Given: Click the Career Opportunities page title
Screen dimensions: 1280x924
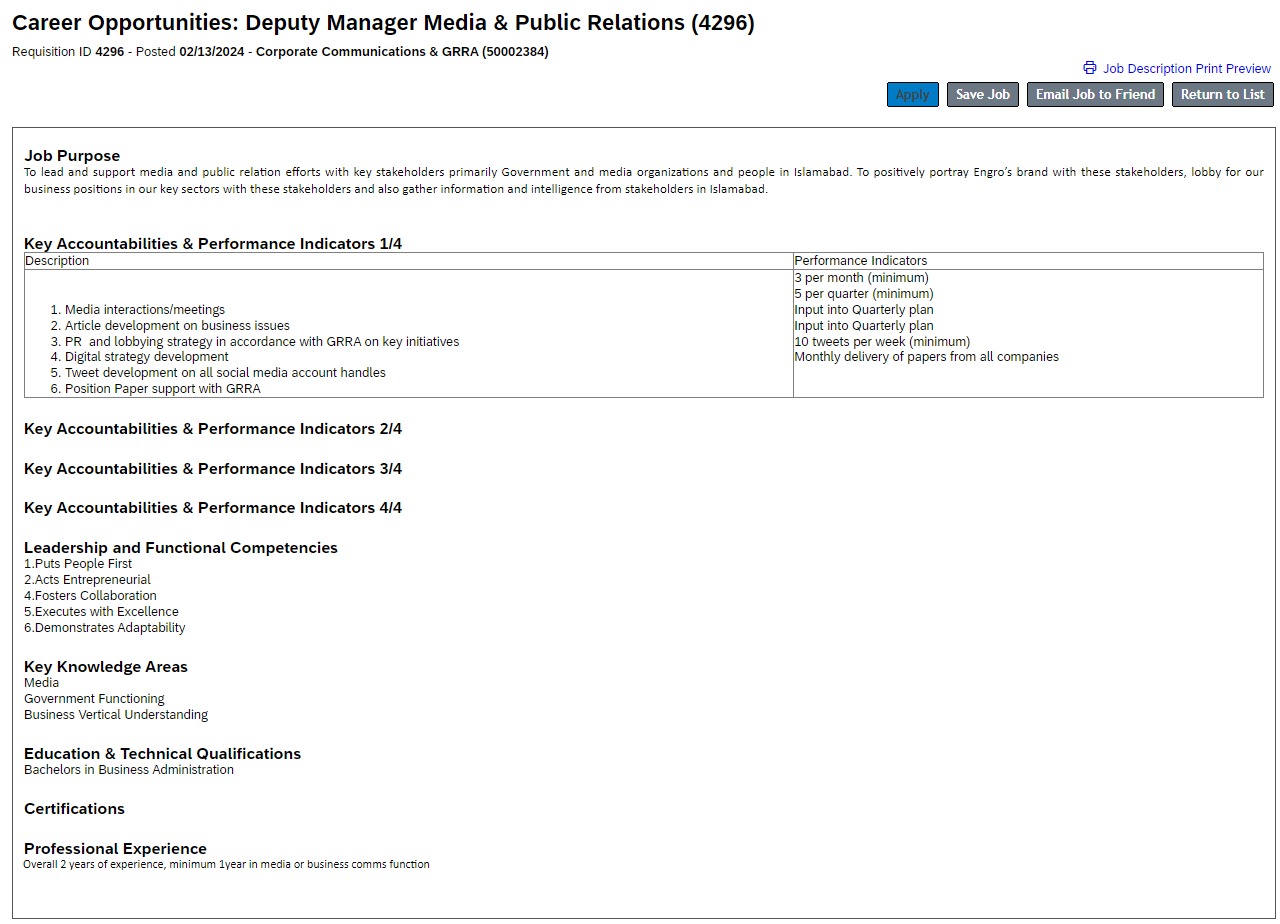Looking at the screenshot, I should (383, 23).
